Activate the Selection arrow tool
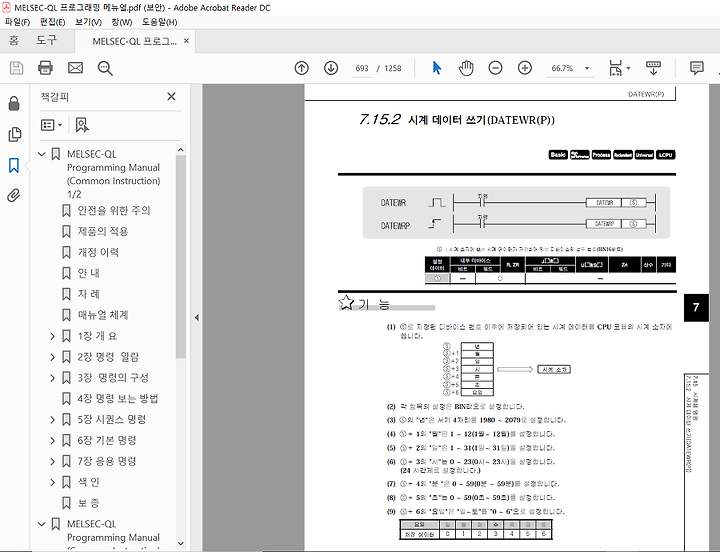 click(437, 68)
